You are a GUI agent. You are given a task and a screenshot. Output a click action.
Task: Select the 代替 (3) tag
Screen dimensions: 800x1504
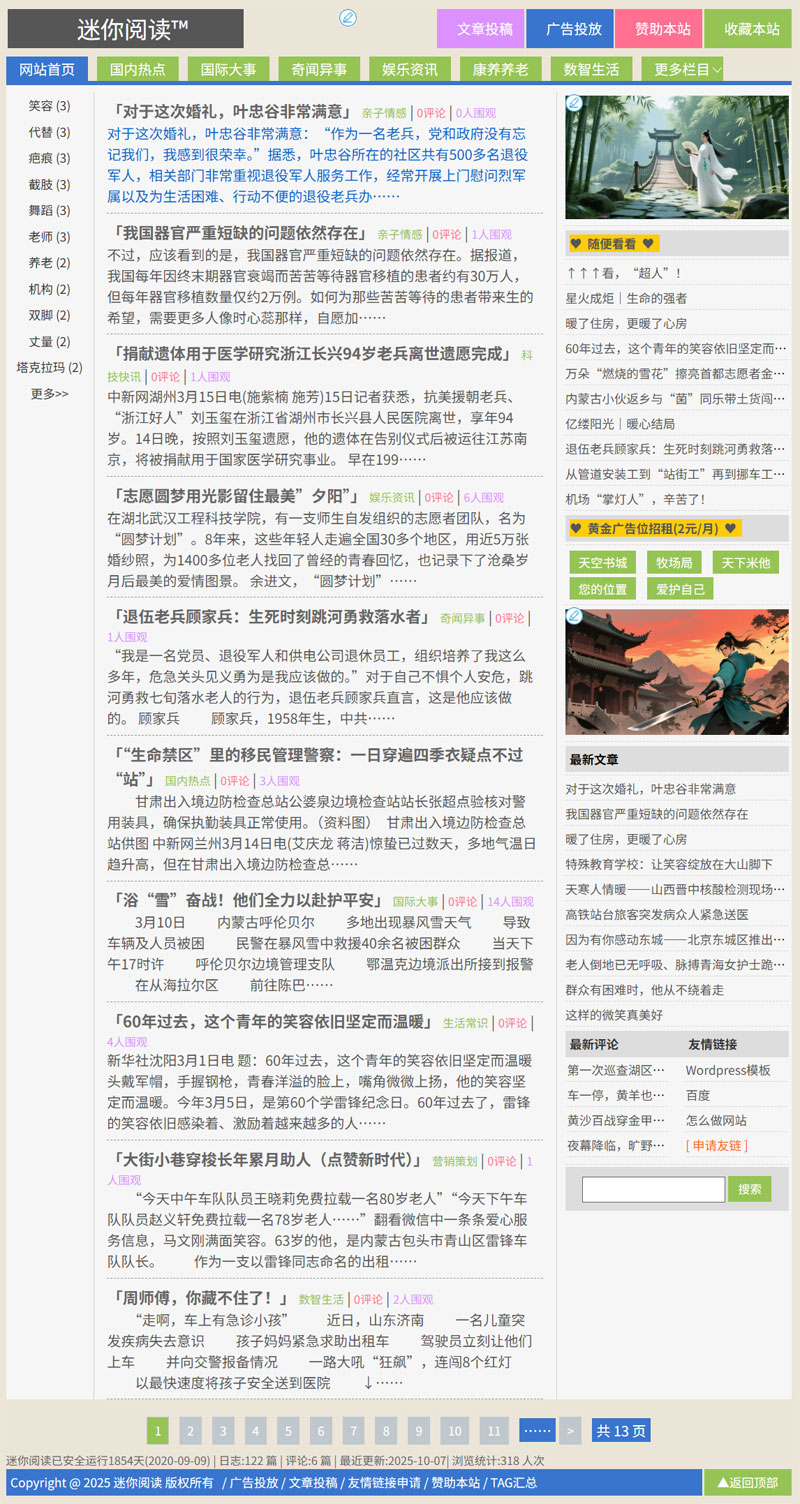click(49, 132)
